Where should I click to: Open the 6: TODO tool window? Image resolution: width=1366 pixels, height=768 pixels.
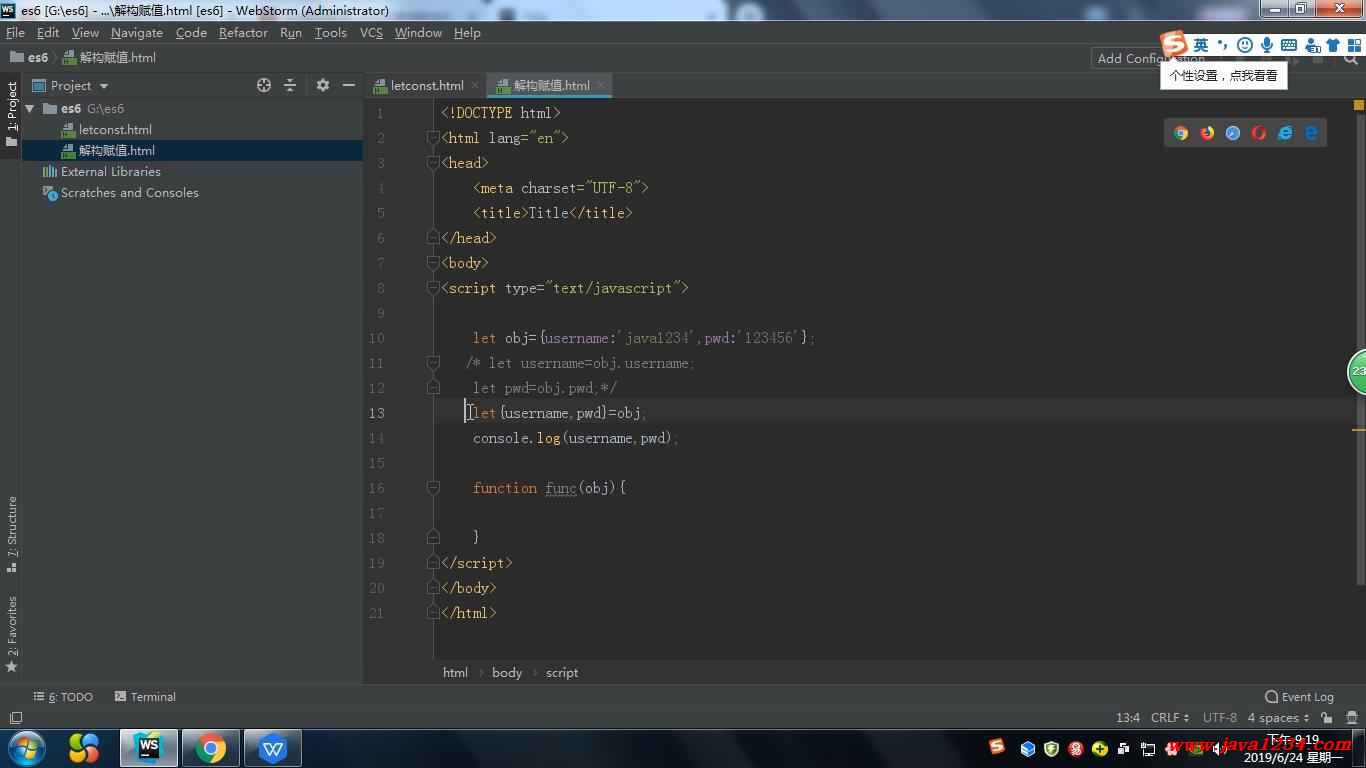63,697
